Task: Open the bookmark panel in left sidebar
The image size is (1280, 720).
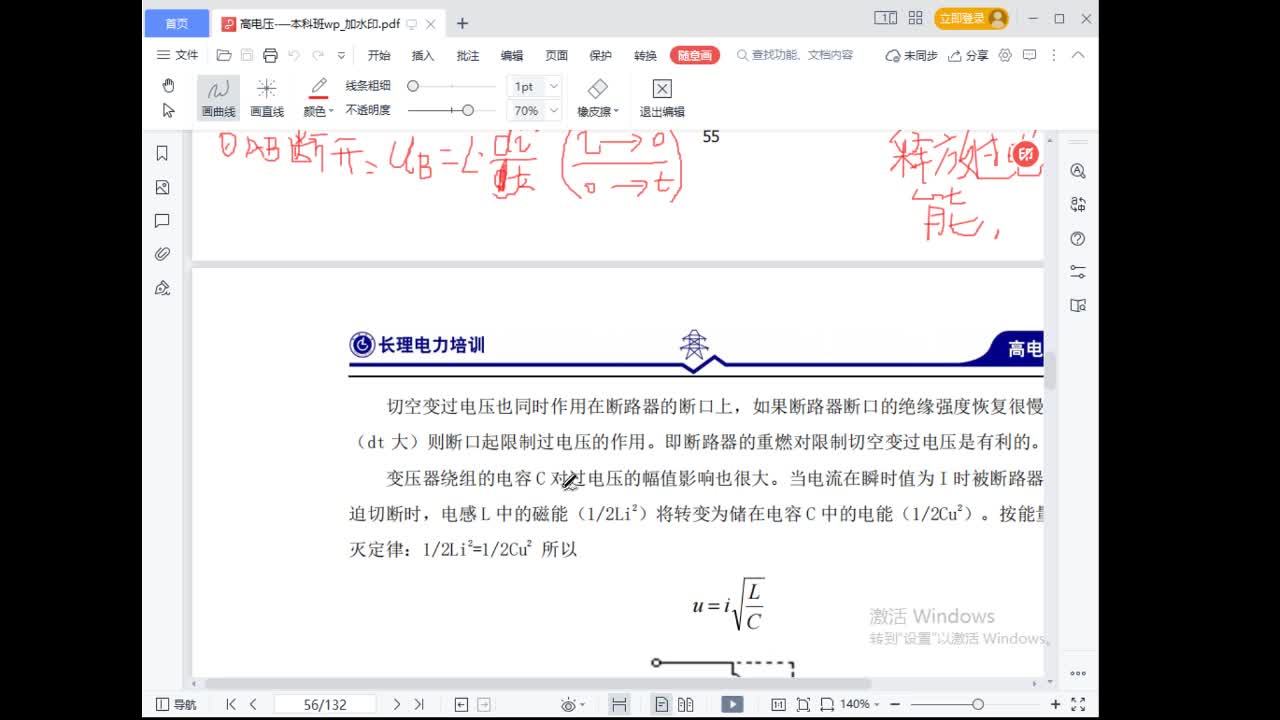Action: [x=162, y=154]
